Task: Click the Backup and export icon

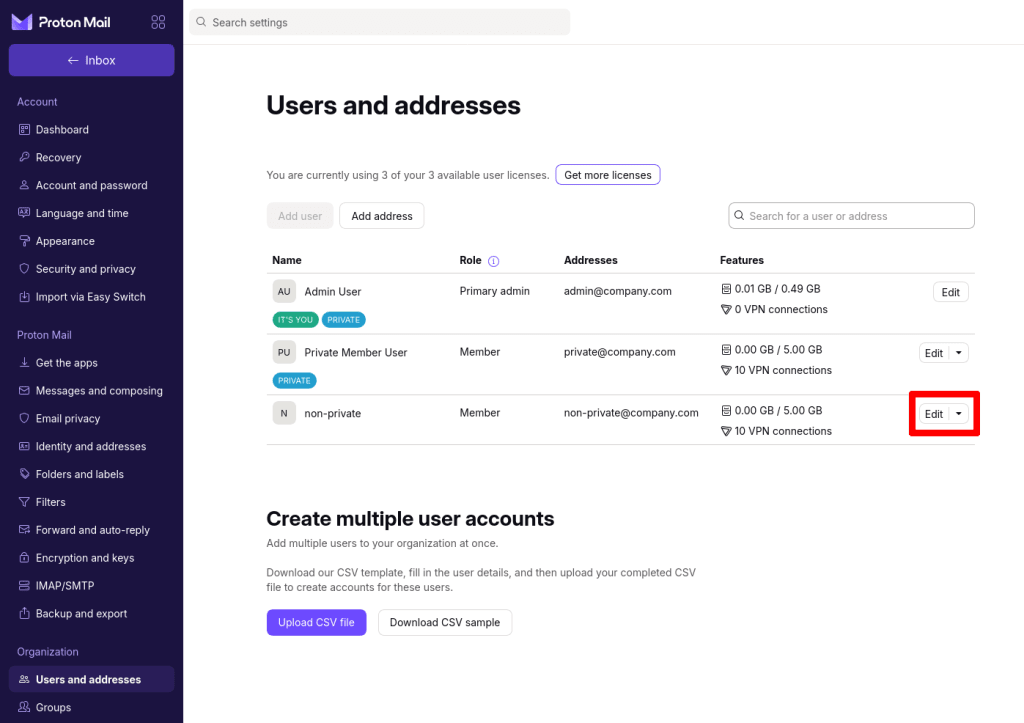Action: coord(24,613)
